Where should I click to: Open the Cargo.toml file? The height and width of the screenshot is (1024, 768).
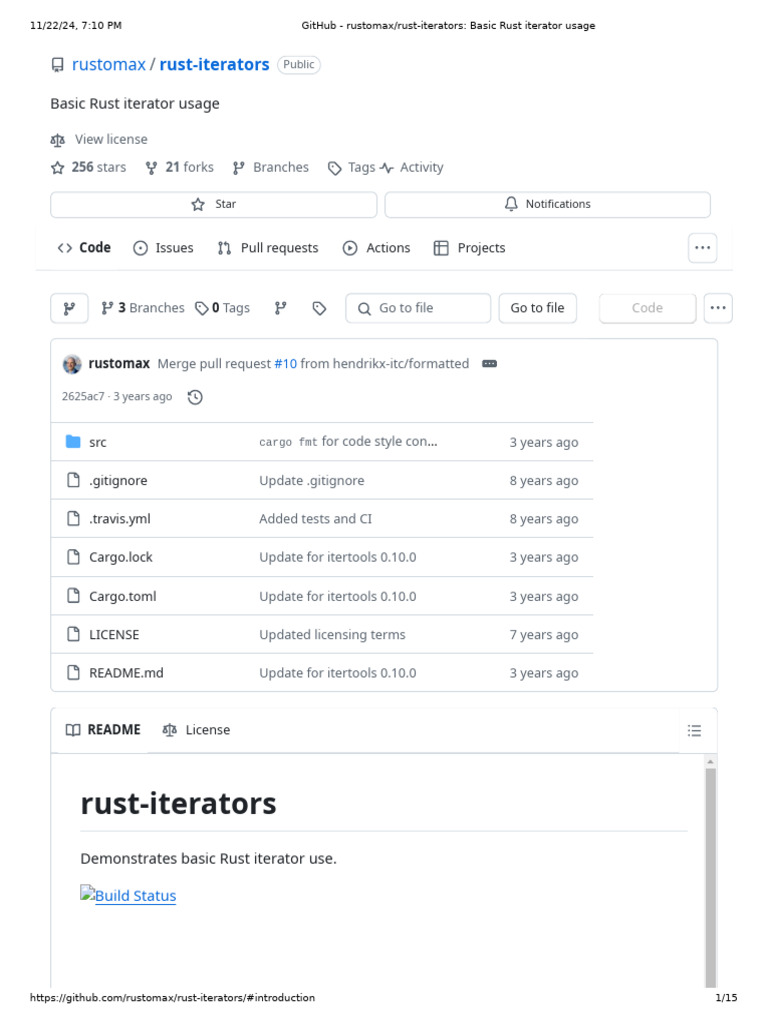click(x=122, y=596)
